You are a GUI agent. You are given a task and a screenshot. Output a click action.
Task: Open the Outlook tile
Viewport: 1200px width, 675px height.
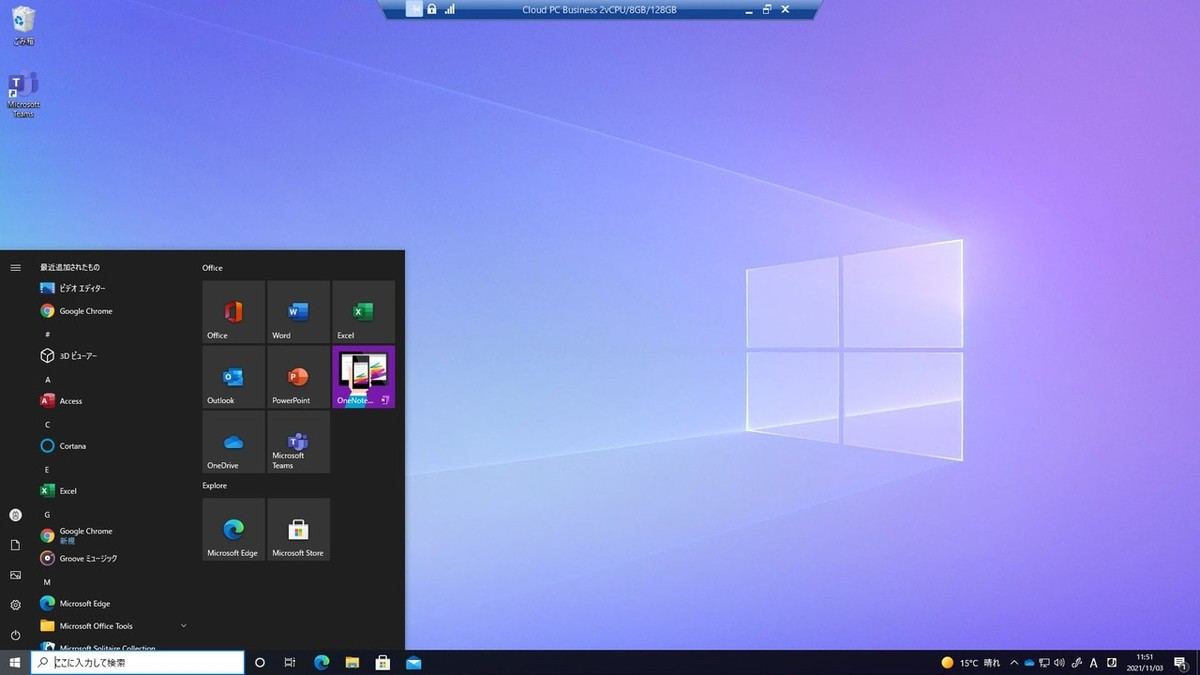point(234,377)
